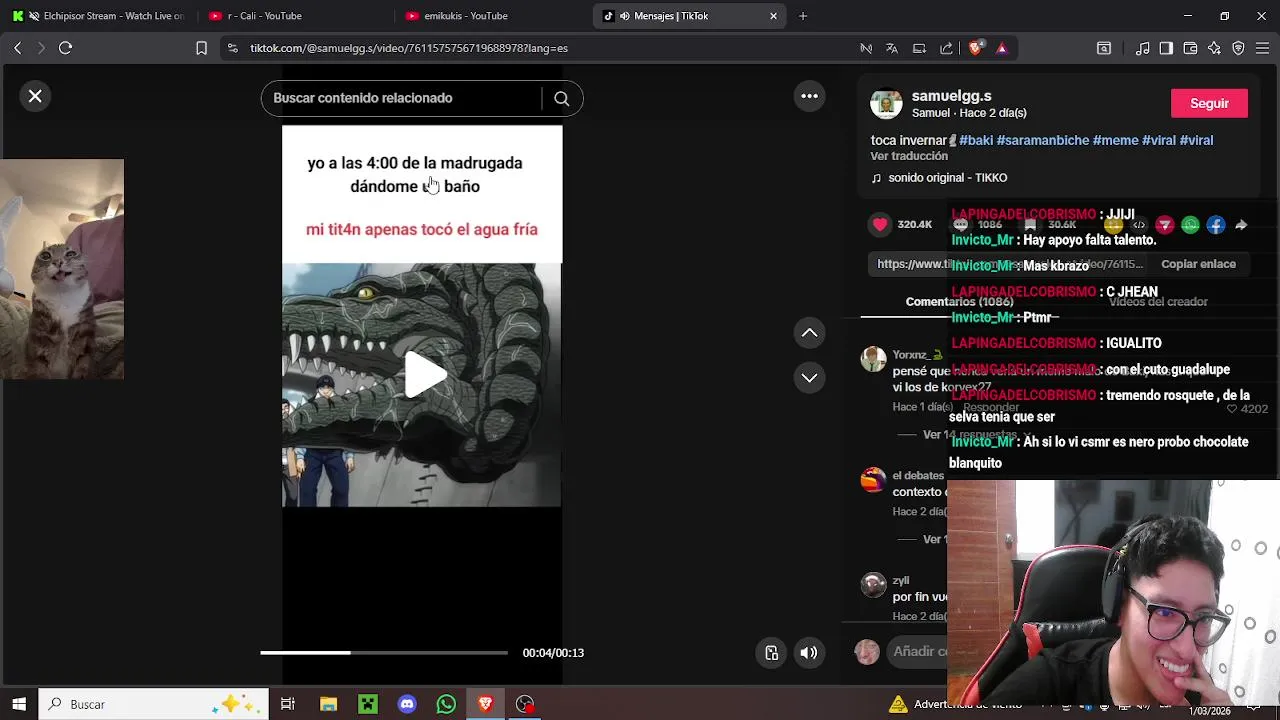Open Windows Start menu
Image resolution: width=1280 pixels, height=720 pixels.
(x=18, y=704)
